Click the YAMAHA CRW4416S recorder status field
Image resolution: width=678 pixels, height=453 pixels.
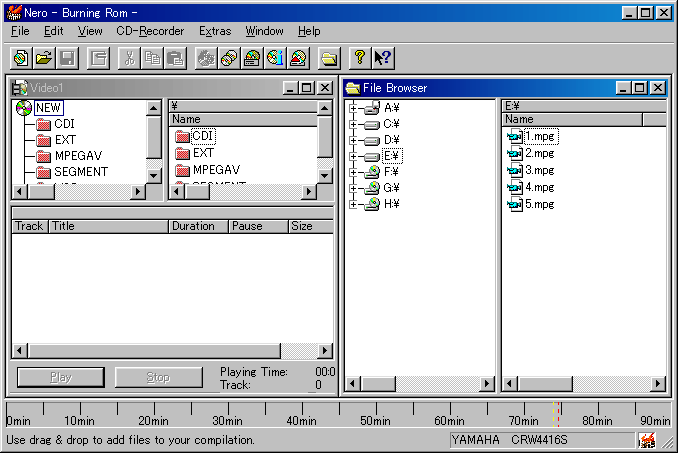(542, 440)
